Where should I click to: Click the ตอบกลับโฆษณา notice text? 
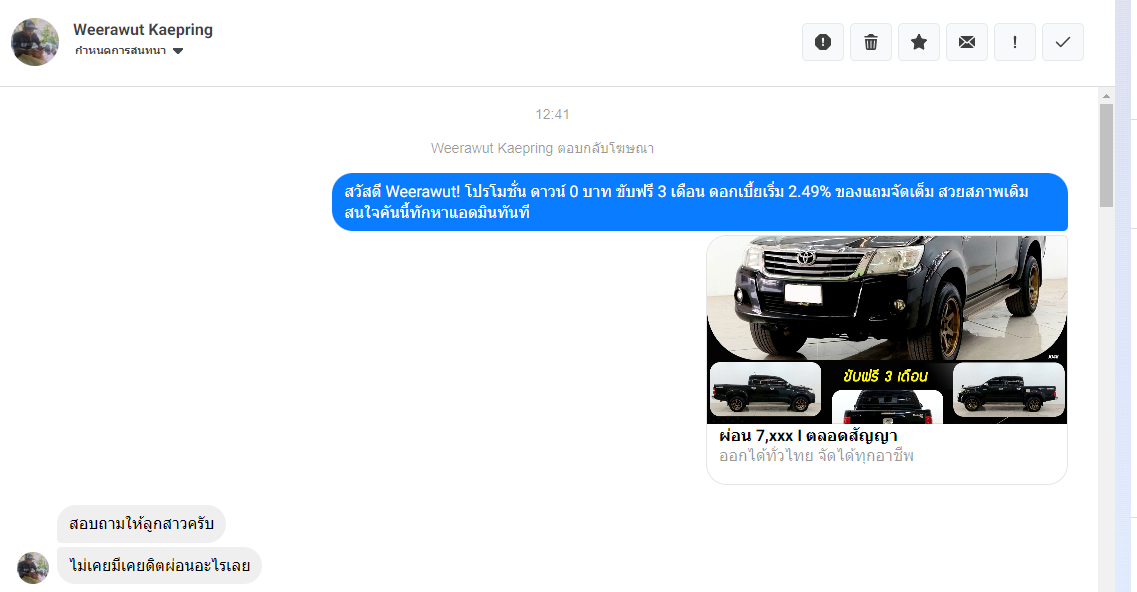click(542, 148)
